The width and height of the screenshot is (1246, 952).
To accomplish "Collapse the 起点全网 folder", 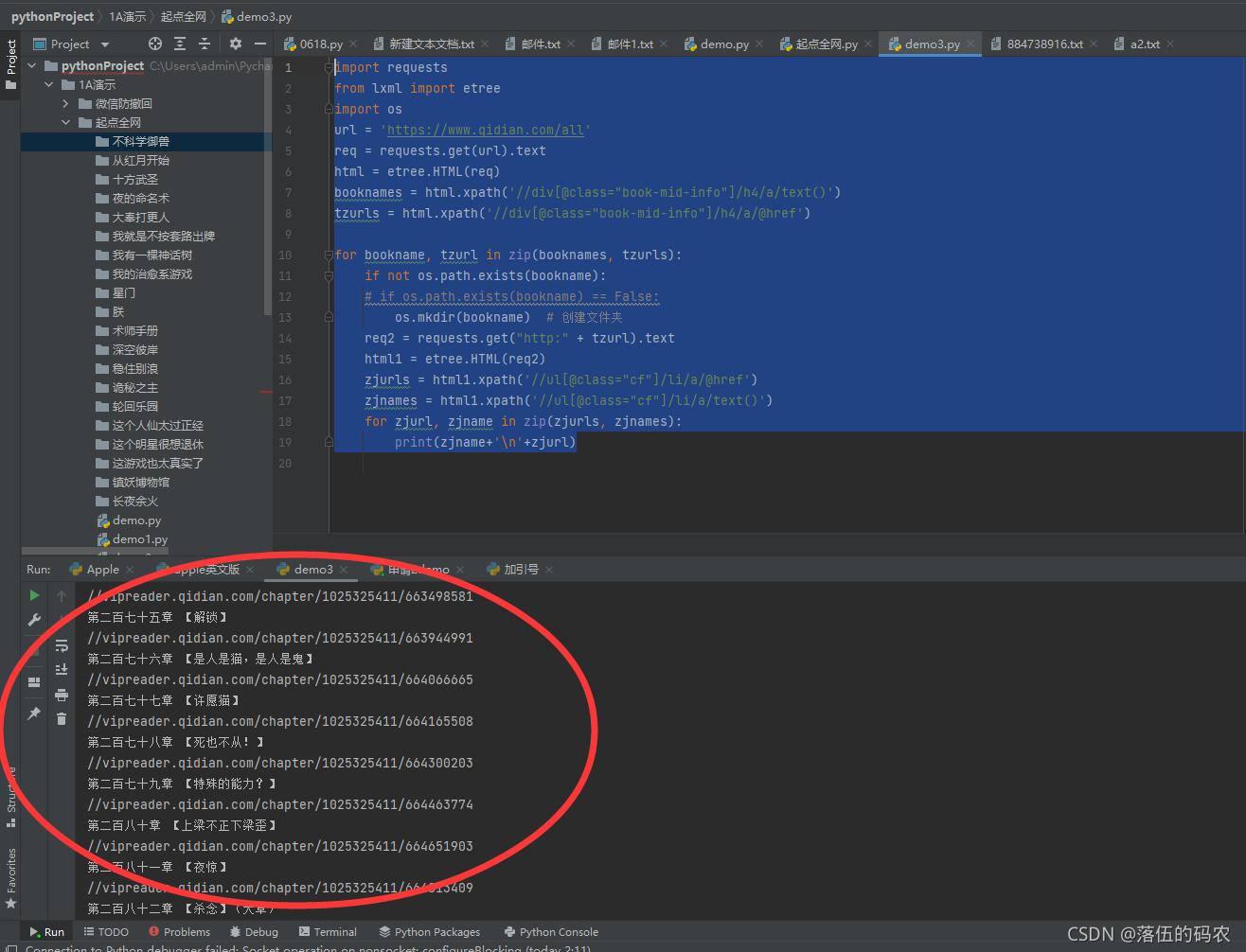I will [66, 122].
